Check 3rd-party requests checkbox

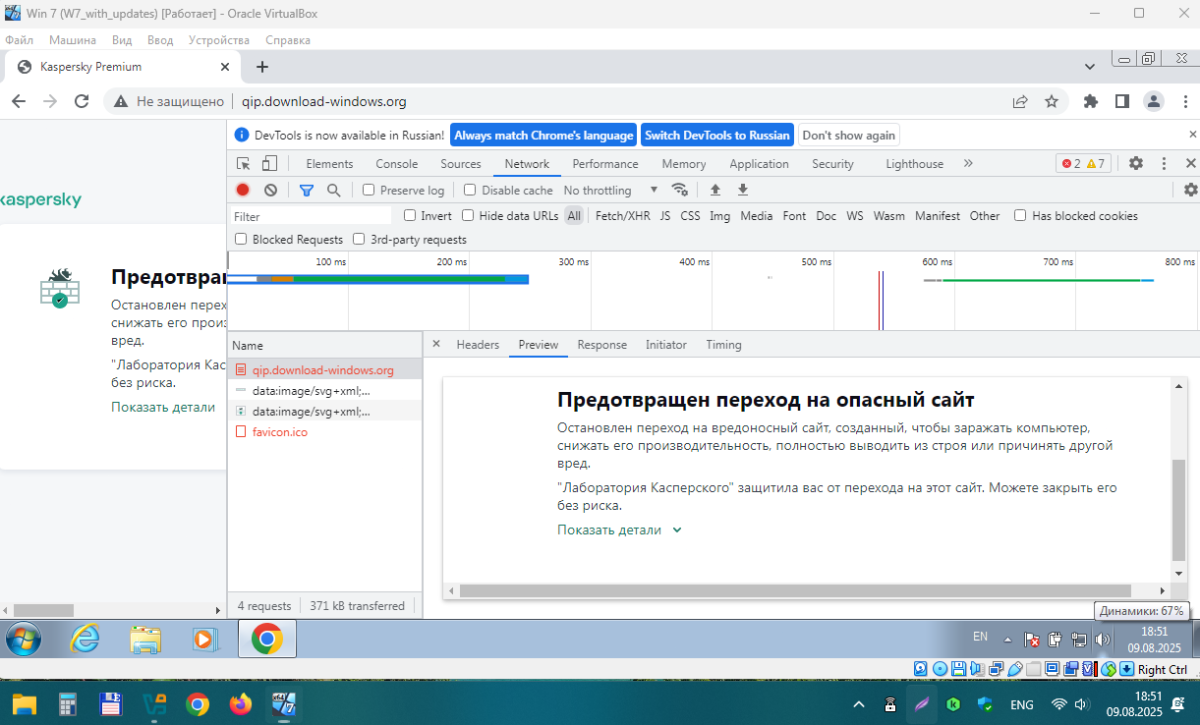(359, 239)
